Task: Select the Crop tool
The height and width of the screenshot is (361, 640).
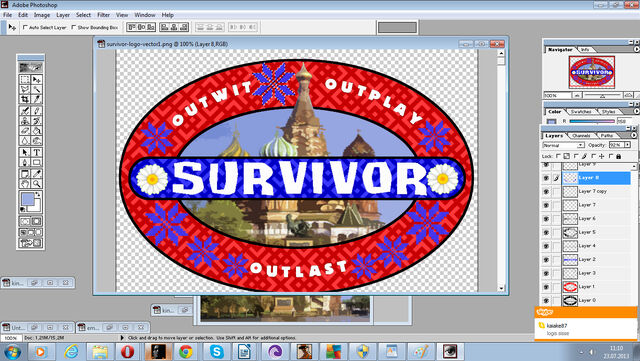Action: 25,99
